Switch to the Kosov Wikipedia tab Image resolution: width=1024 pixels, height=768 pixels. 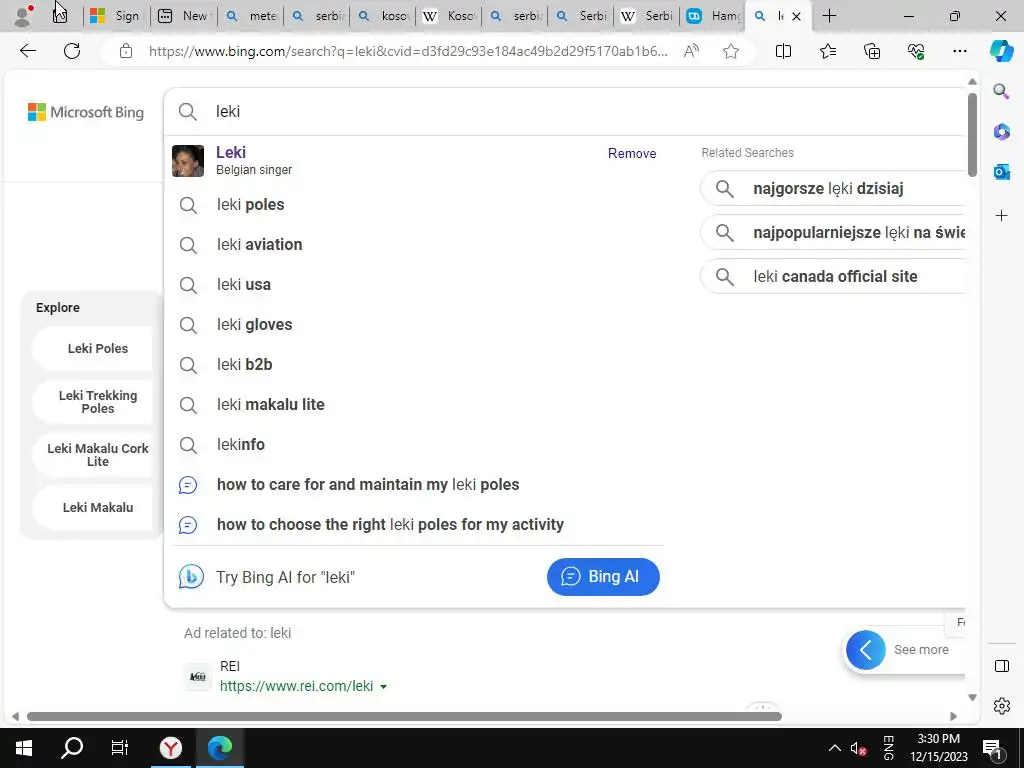[449, 16]
